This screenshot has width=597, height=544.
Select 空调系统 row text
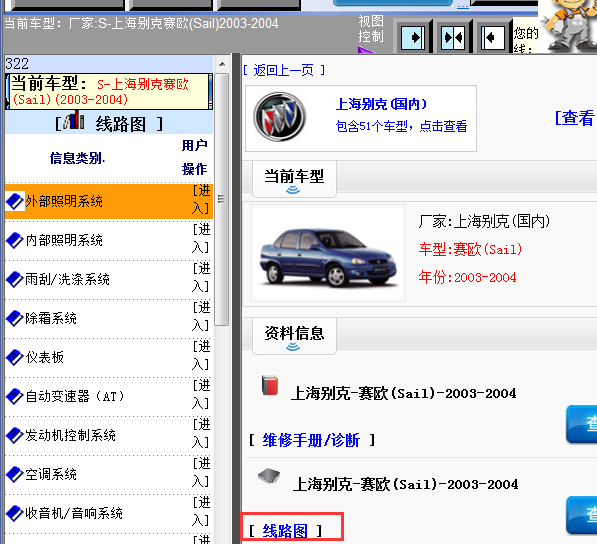click(51, 474)
